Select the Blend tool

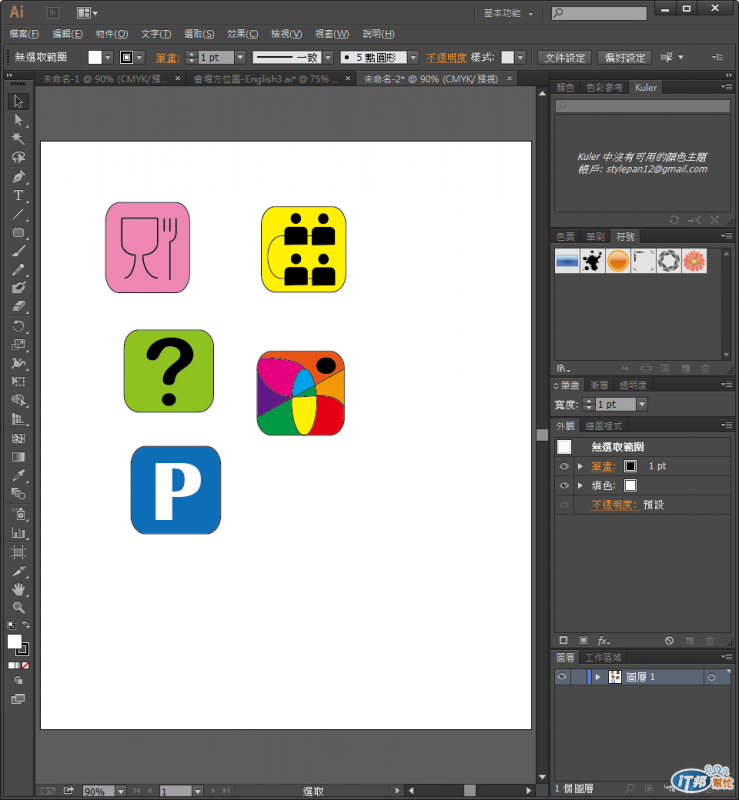point(18,493)
